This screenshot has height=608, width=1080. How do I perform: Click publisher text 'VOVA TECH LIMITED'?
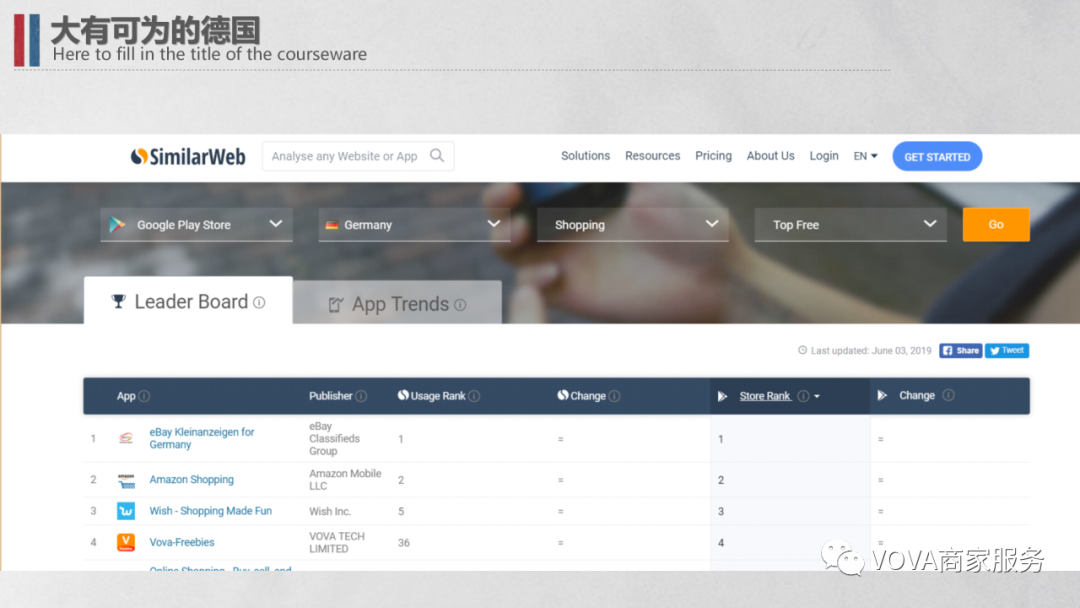click(x=337, y=543)
